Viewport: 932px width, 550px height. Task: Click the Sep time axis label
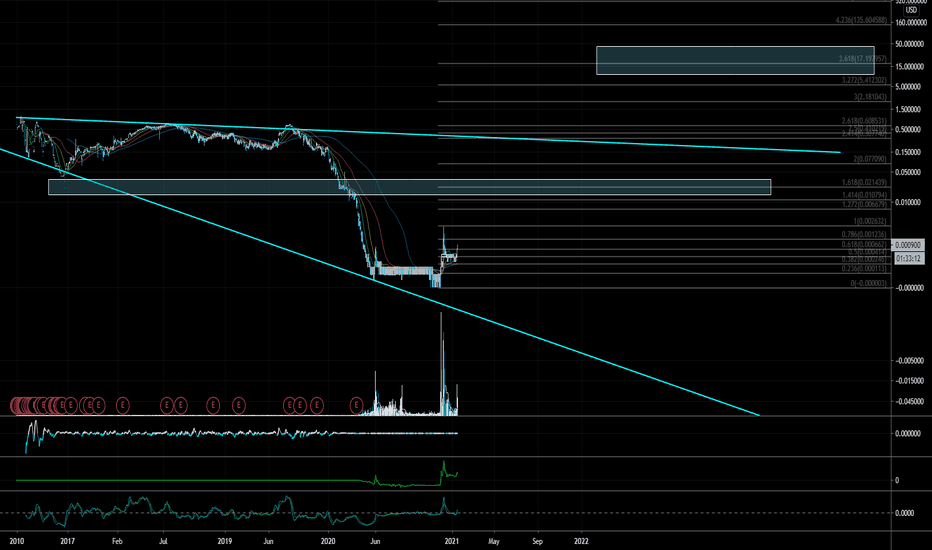(537, 541)
